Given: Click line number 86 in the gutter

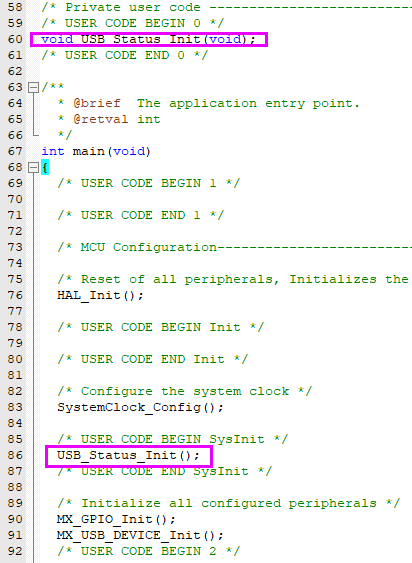Looking at the screenshot, I should click(15, 455).
